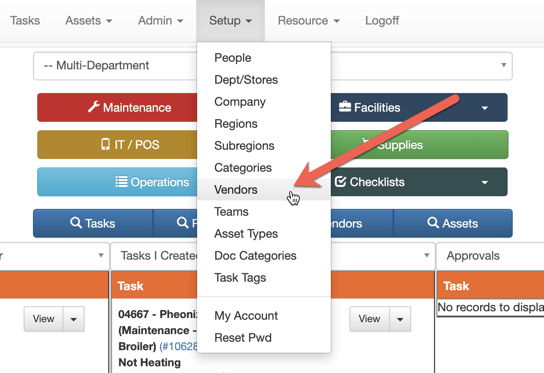This screenshot has height=373, width=544.
Task: Click the green Supplies button
Action: tap(419, 145)
